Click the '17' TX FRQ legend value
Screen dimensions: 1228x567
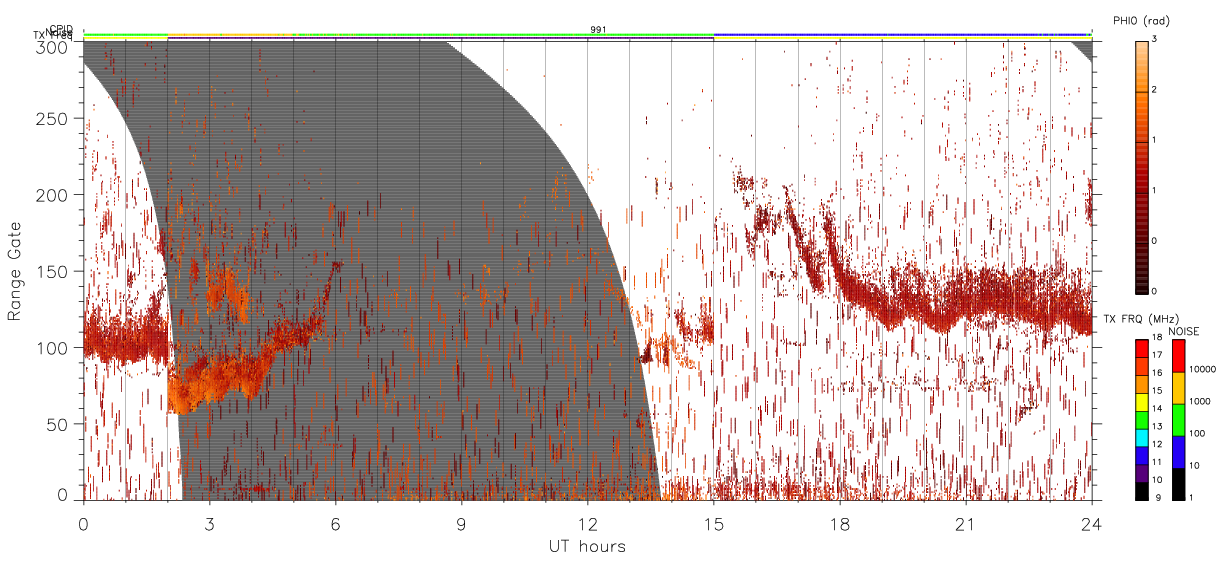[1155, 355]
